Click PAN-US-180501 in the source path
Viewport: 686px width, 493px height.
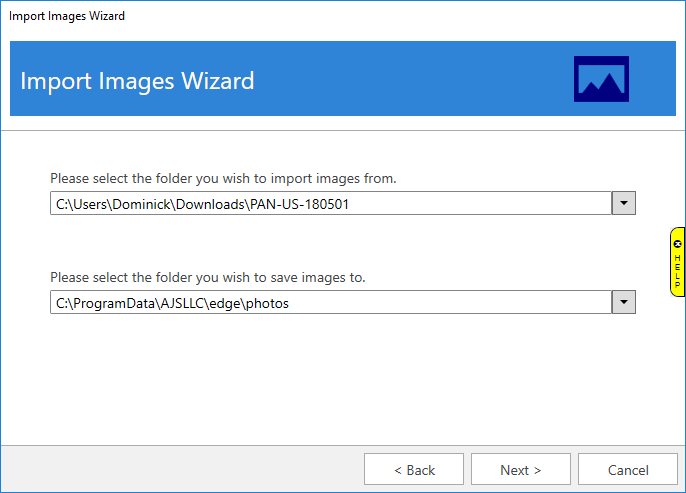pos(299,204)
